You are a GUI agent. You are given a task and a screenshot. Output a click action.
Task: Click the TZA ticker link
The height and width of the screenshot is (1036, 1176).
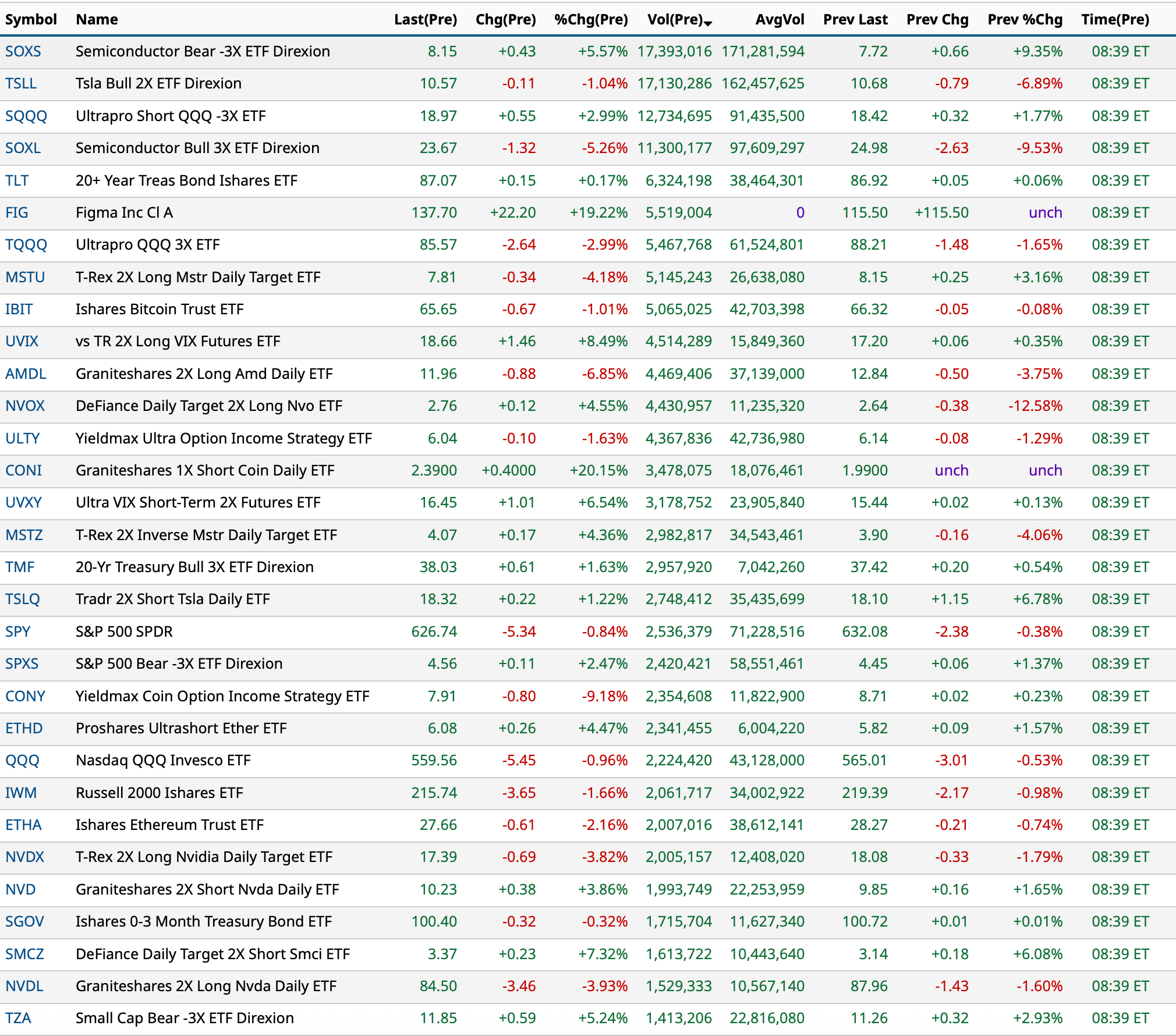pyautogui.click(x=19, y=1018)
